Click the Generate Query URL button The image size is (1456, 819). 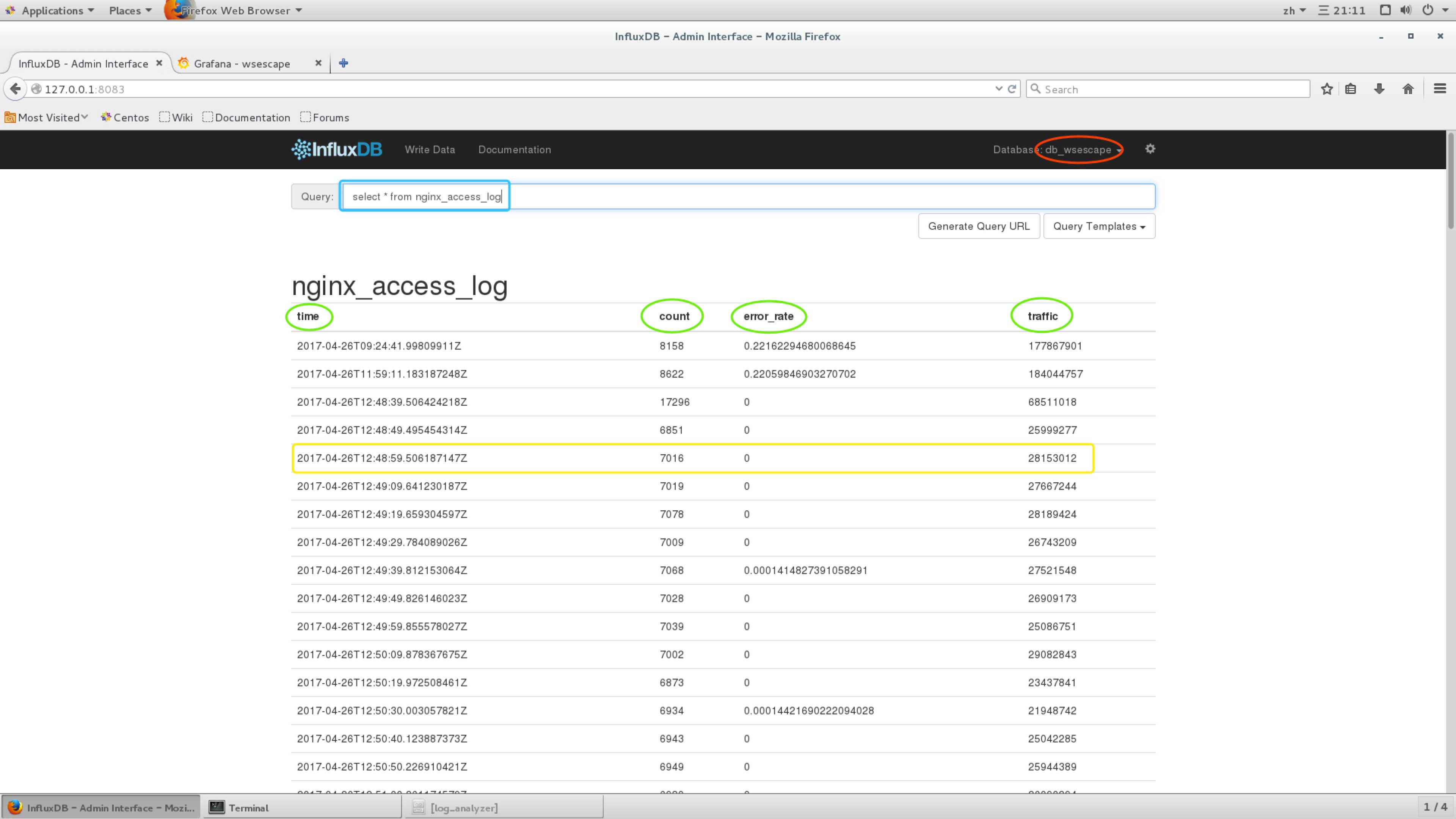978,226
